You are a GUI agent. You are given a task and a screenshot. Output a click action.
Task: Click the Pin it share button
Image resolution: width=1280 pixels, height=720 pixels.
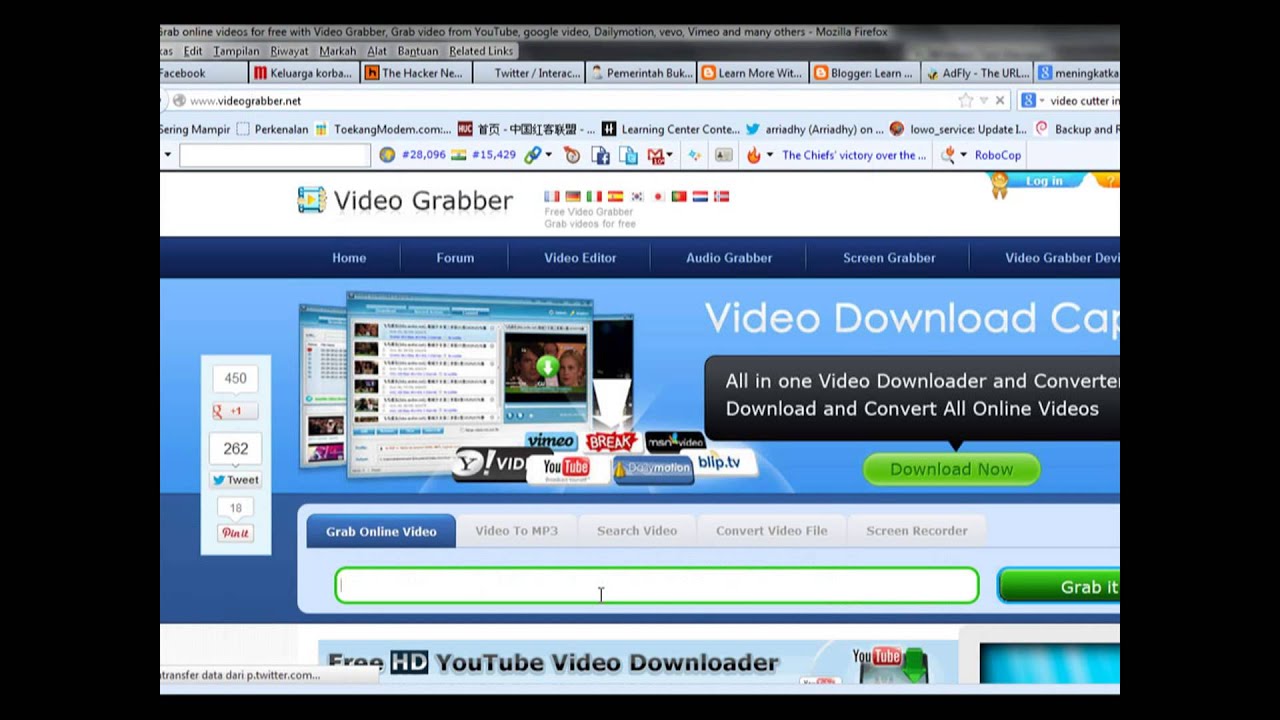click(236, 533)
